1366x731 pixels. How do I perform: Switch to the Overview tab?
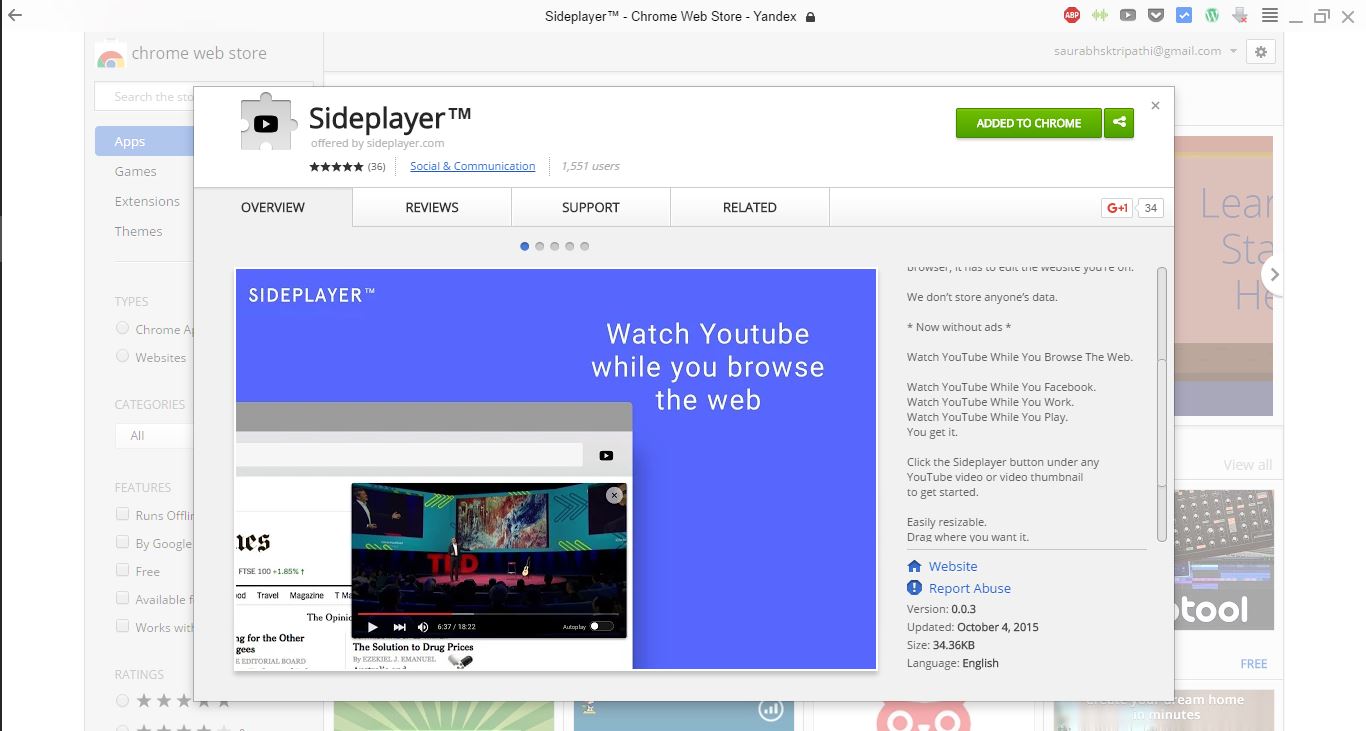[273, 207]
